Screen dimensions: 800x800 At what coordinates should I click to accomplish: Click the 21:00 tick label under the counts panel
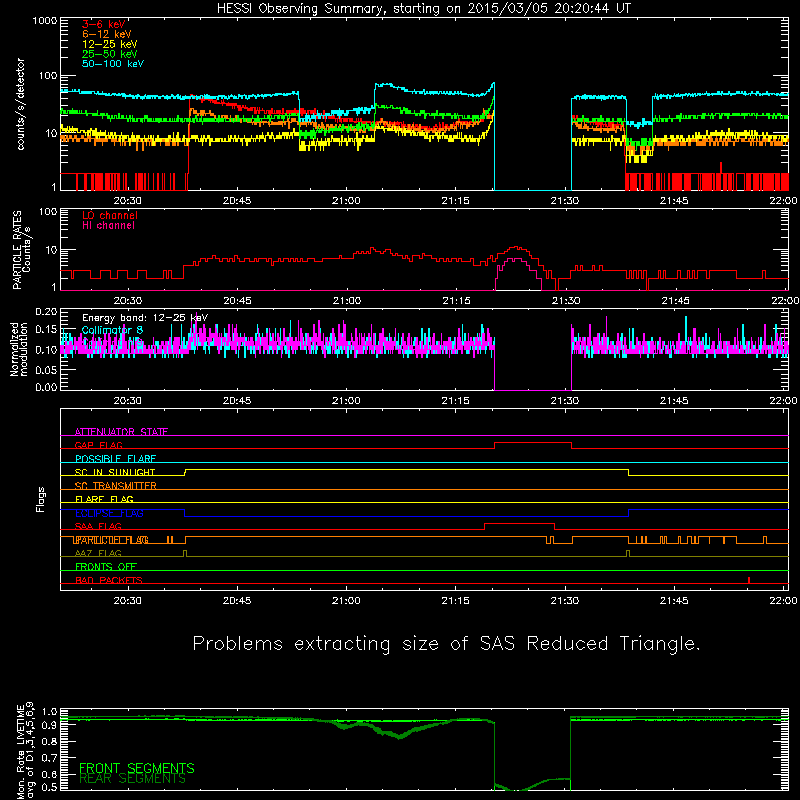pyautogui.click(x=346, y=201)
